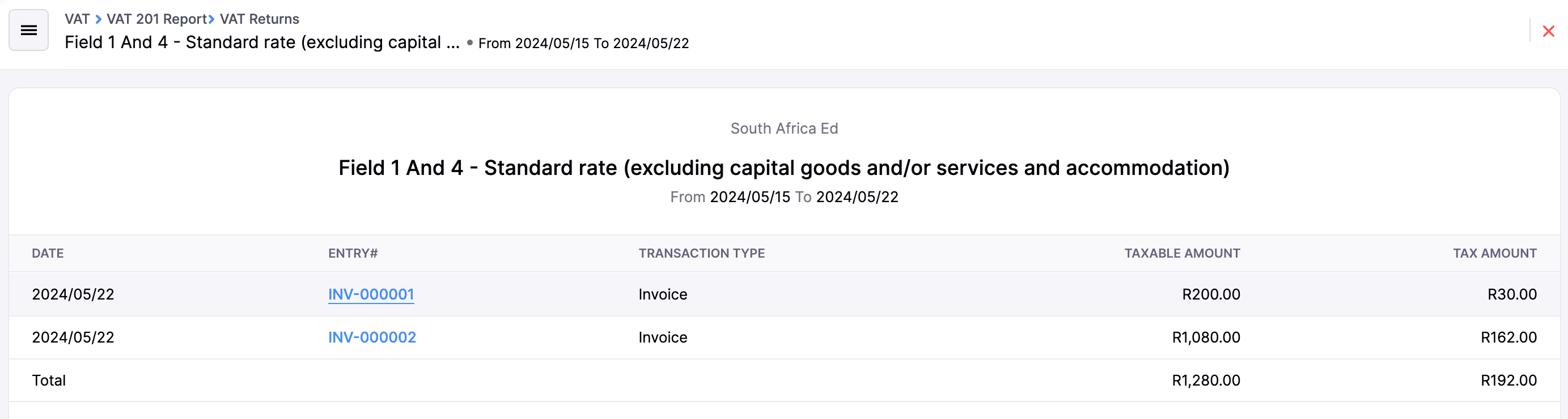The height and width of the screenshot is (419, 1568).
Task: Click the chevron after VAT breadcrumb
Action: 98,19
